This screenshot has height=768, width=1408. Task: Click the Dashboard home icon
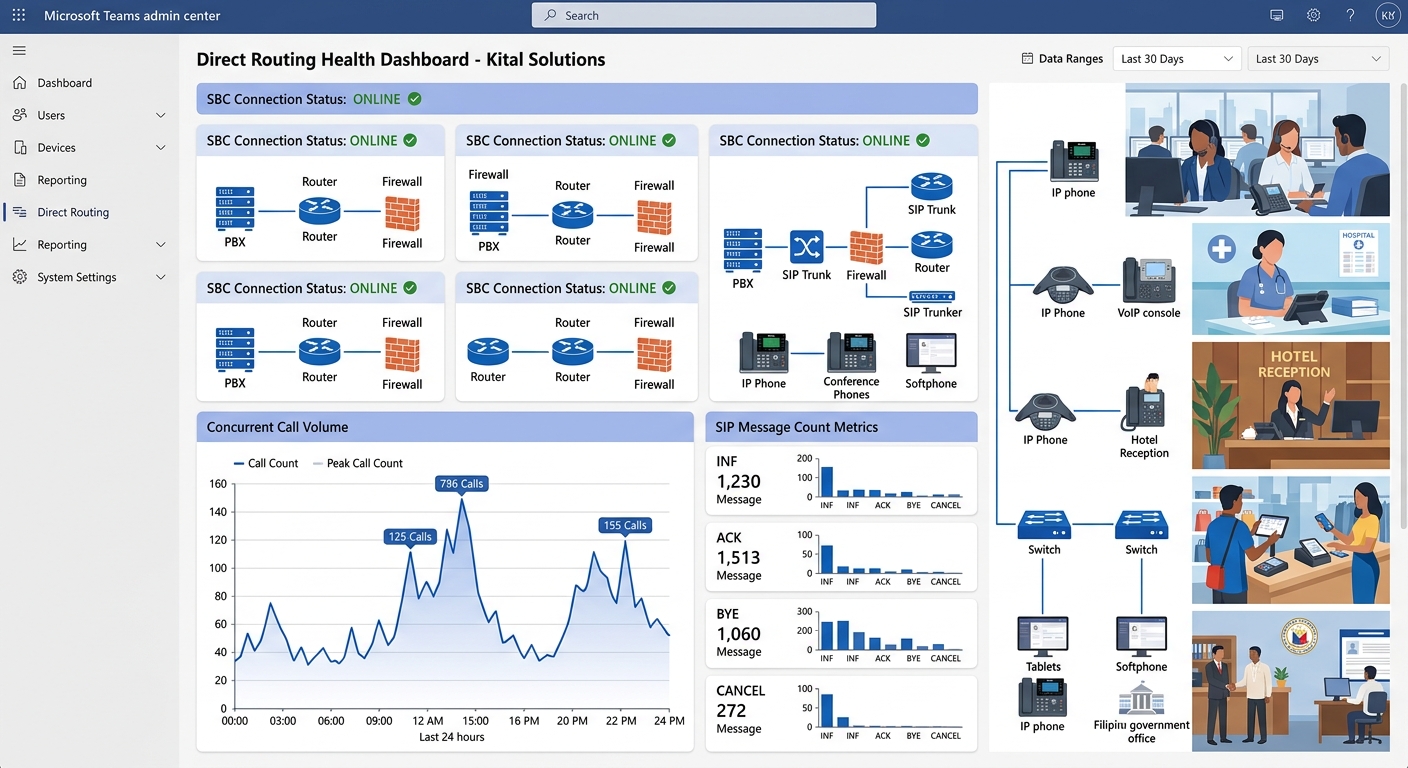point(19,83)
